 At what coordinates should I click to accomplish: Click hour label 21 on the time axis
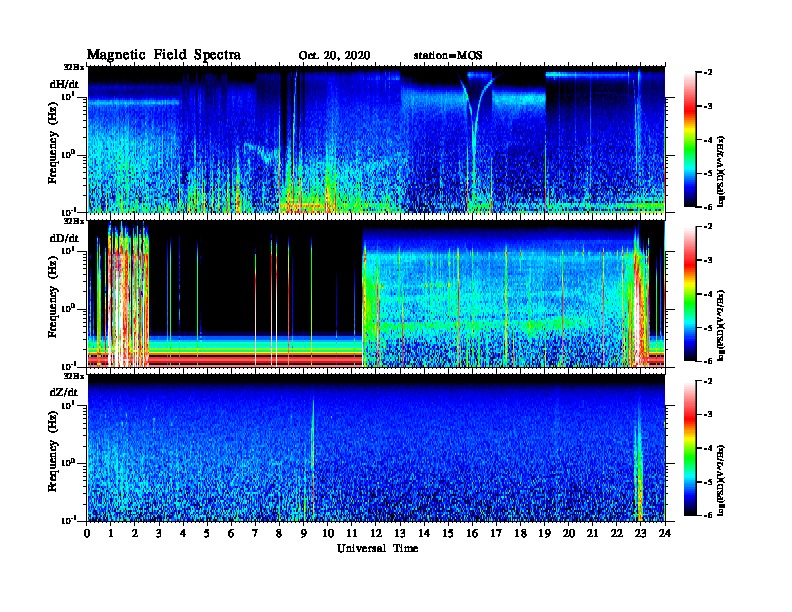click(592, 533)
